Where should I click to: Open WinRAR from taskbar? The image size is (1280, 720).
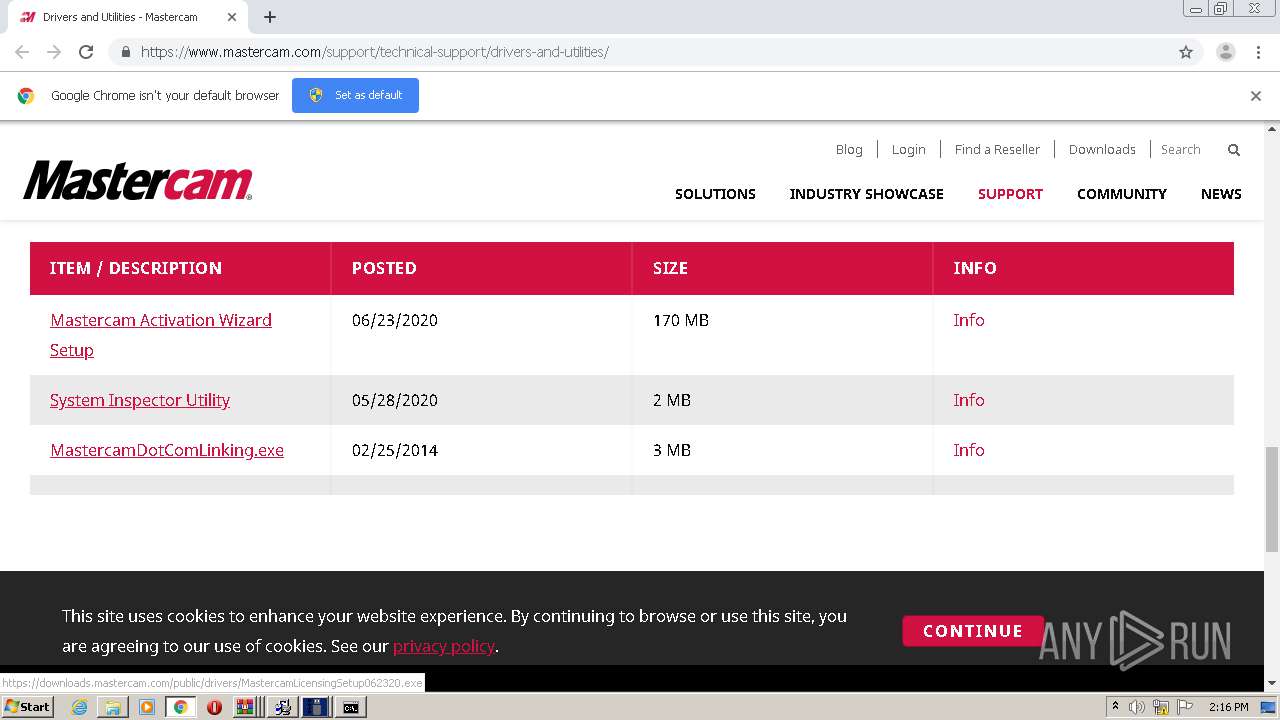tap(246, 707)
